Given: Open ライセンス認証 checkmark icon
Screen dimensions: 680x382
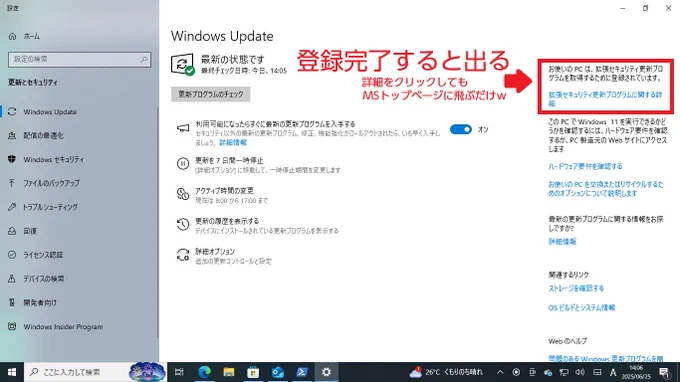Looking at the screenshot, I should [12, 255].
